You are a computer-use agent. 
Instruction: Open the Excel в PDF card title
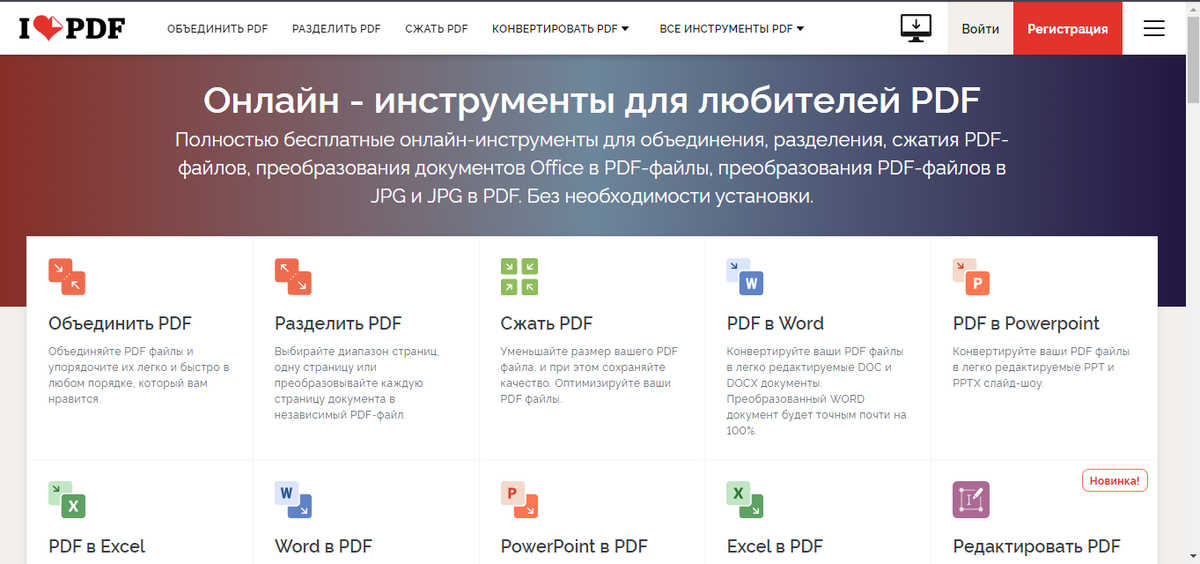[775, 546]
